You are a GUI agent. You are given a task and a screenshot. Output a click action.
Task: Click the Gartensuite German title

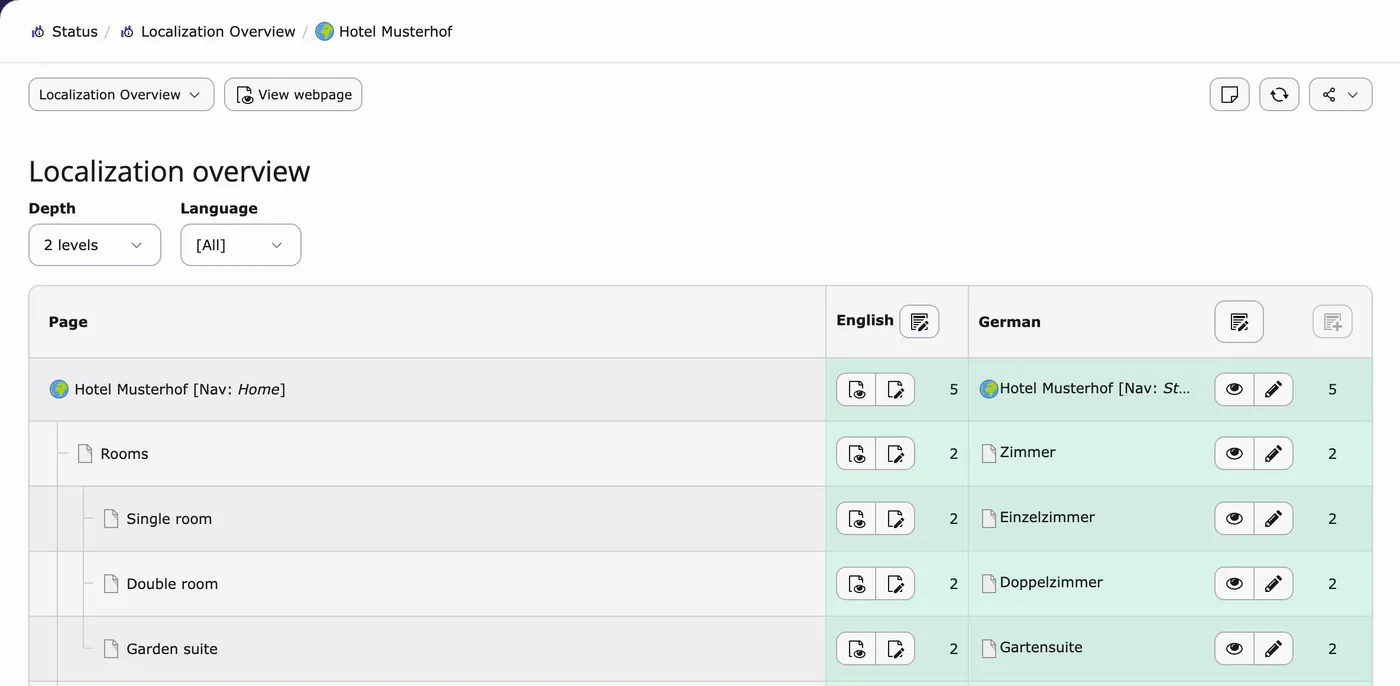[1041, 647]
